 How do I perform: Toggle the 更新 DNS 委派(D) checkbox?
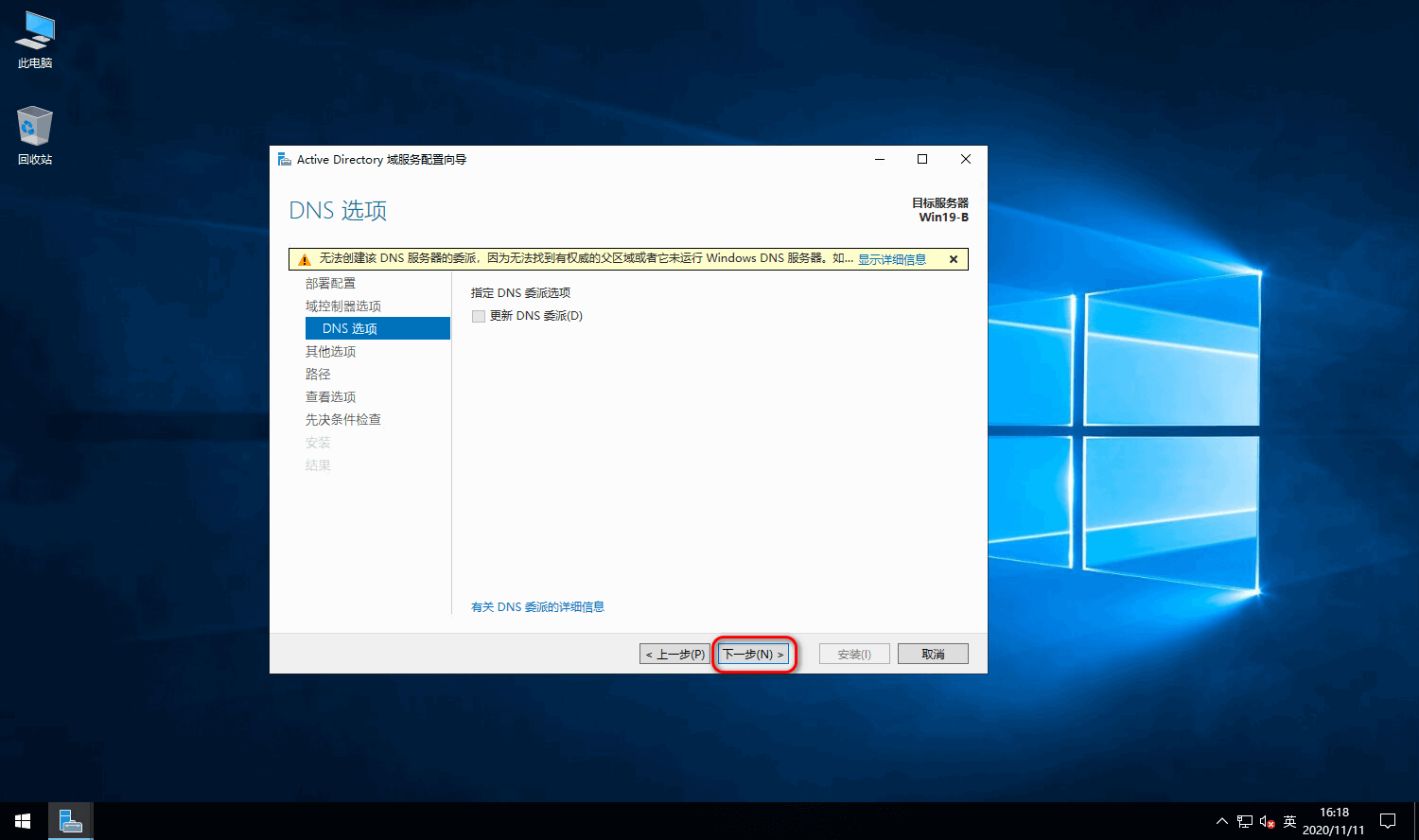(x=479, y=316)
